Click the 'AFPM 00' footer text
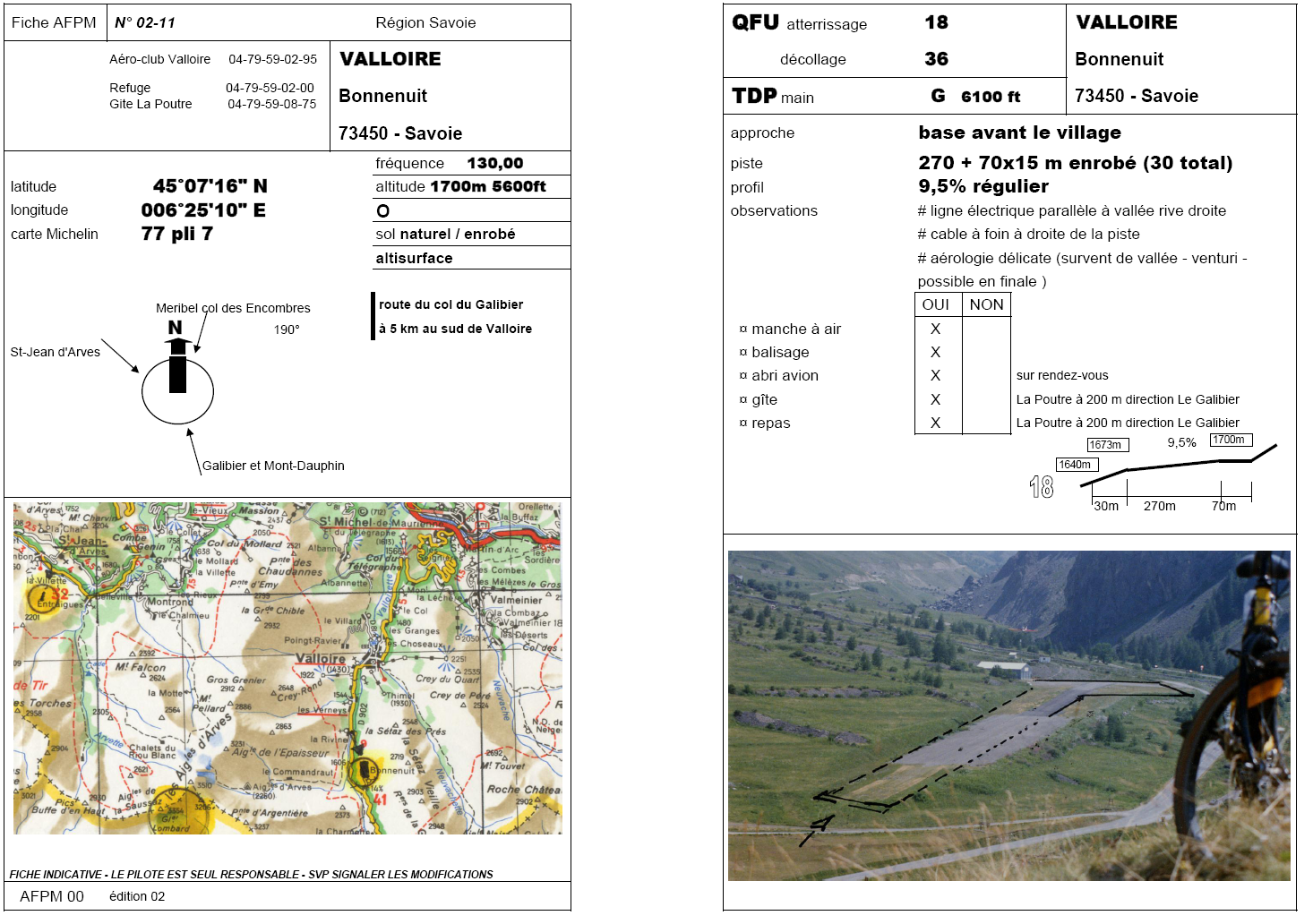The width and height of the screenshot is (1313, 924). click(x=52, y=896)
